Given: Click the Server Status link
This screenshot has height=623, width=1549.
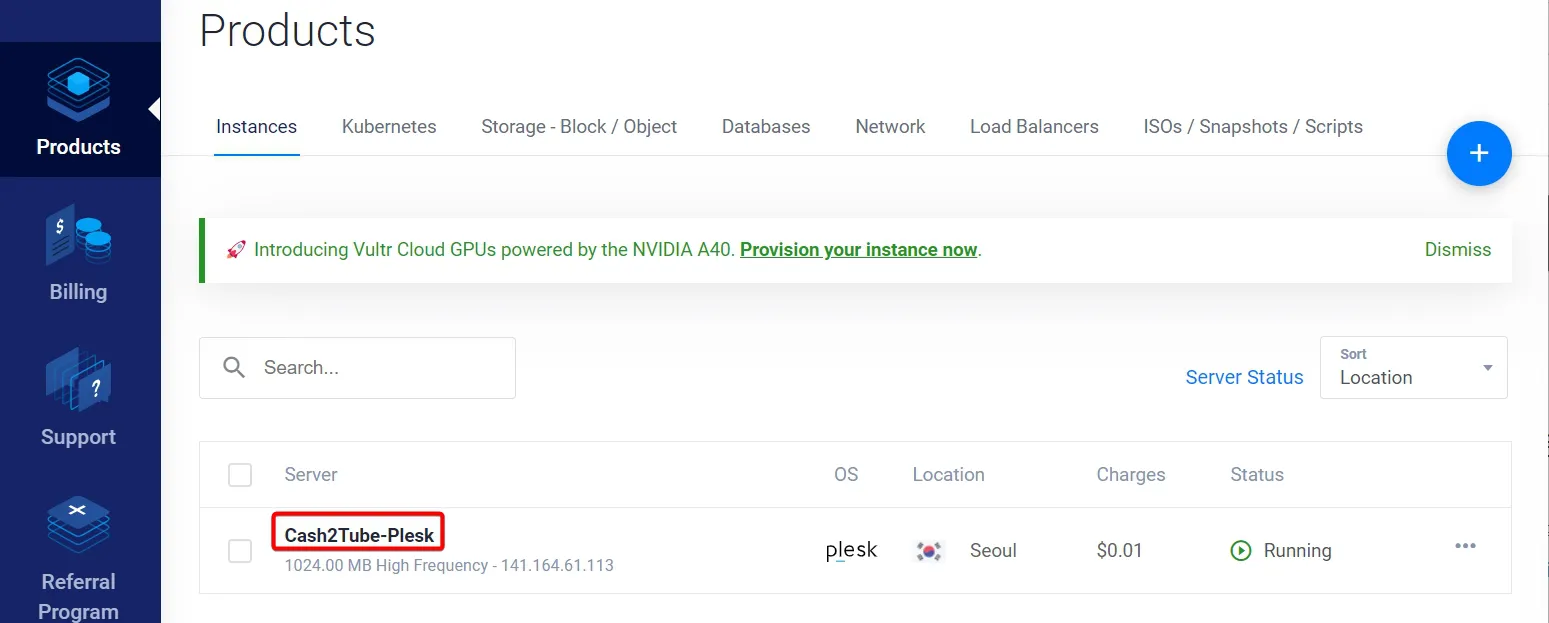Looking at the screenshot, I should [1244, 377].
